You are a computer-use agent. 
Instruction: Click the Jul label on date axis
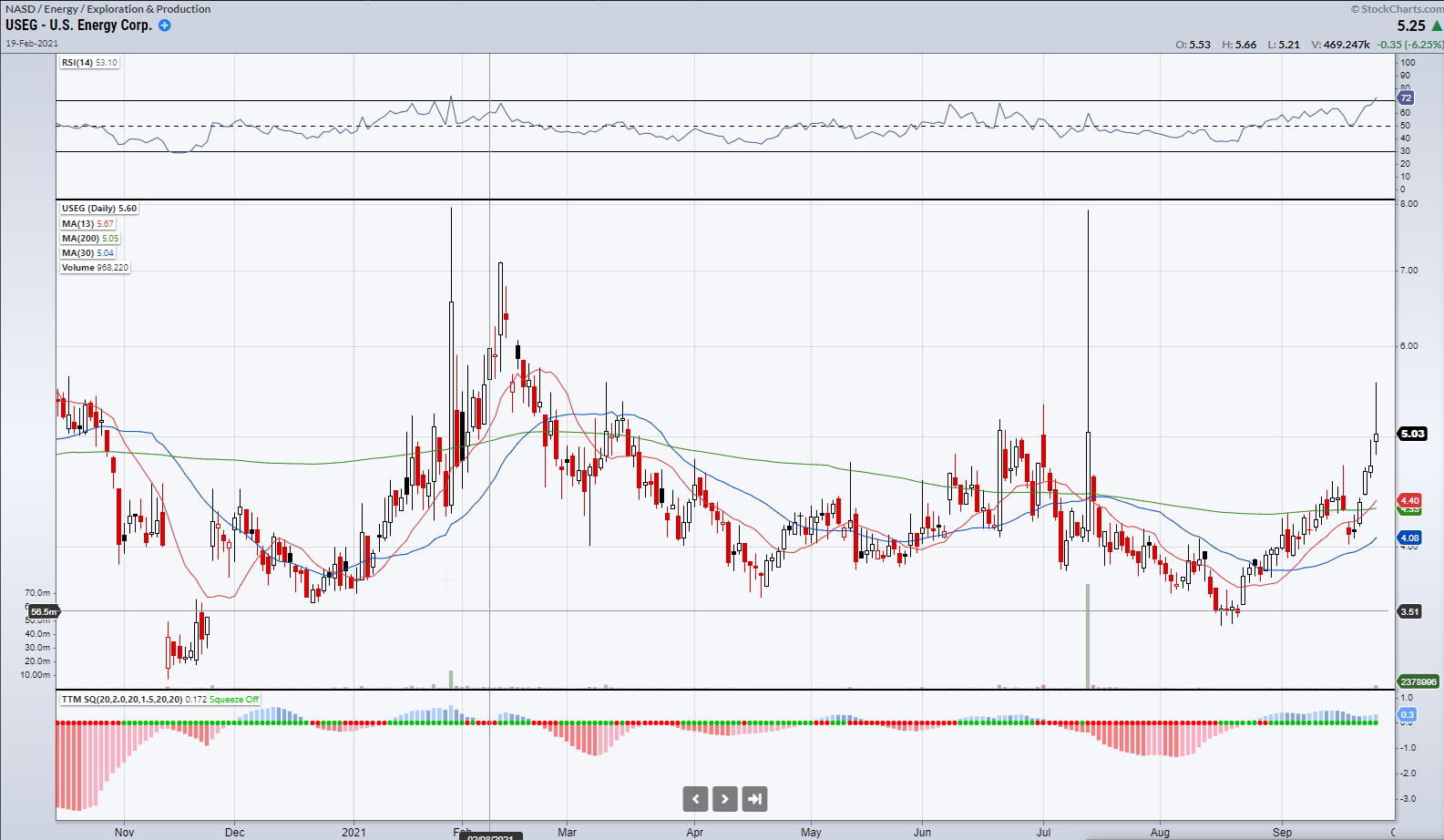pyautogui.click(x=1044, y=832)
